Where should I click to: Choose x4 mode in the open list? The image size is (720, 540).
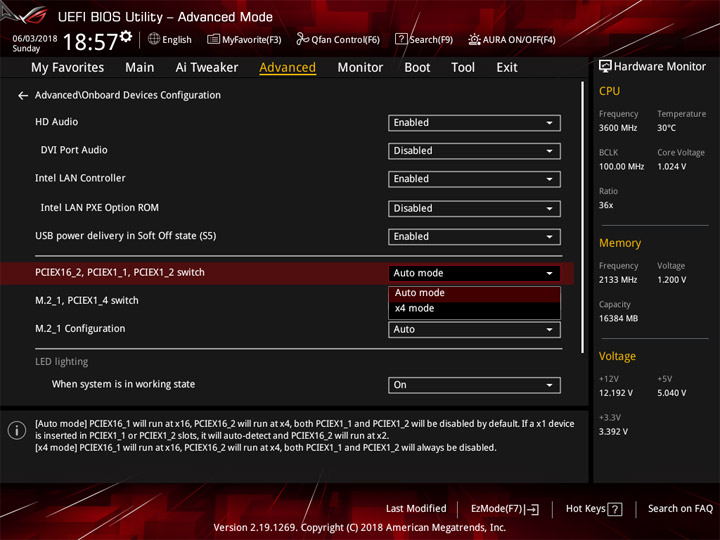click(474, 309)
